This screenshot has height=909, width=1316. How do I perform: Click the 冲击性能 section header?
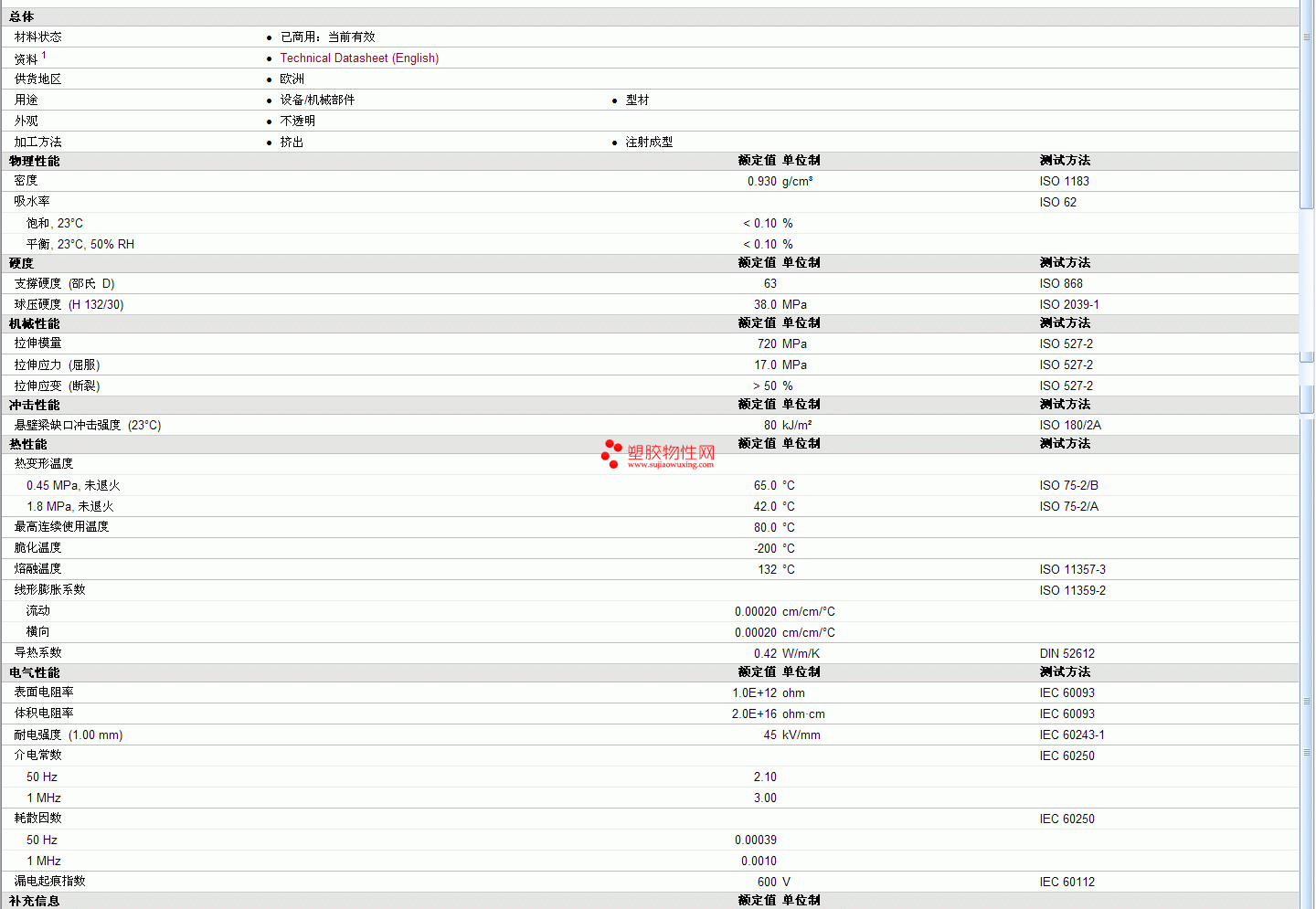coord(35,405)
